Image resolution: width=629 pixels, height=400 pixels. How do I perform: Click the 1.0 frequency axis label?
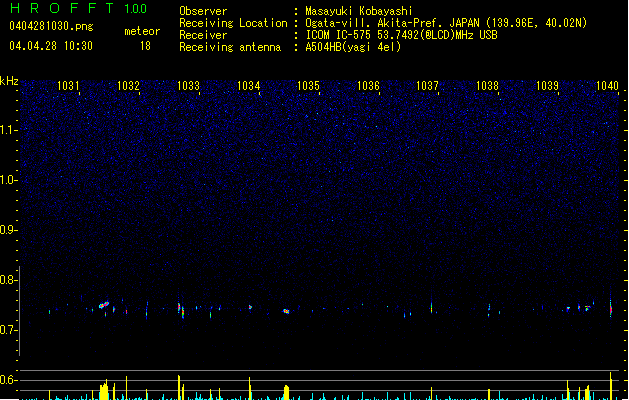tap(9, 180)
